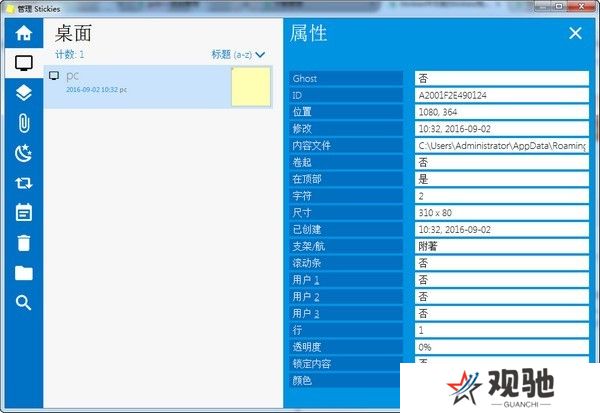
Task: Open the Home section in the sidebar
Action: tap(24, 33)
